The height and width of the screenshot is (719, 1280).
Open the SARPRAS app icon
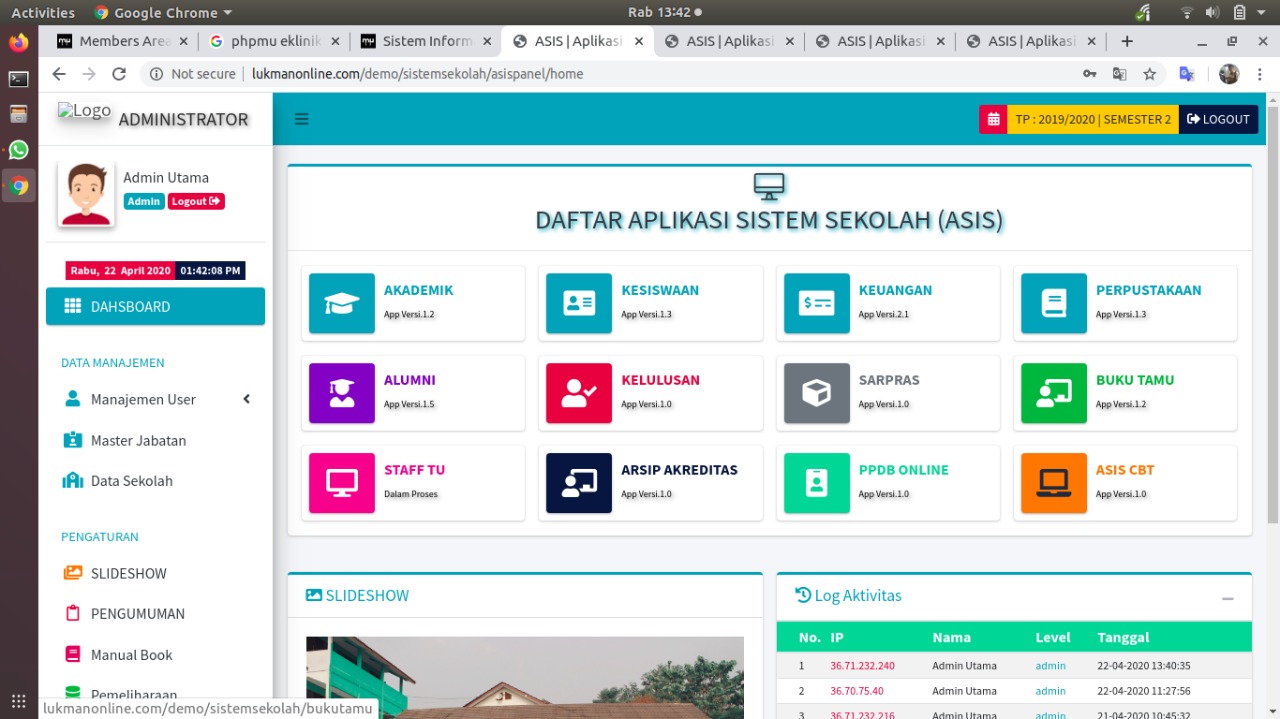[x=815, y=391]
